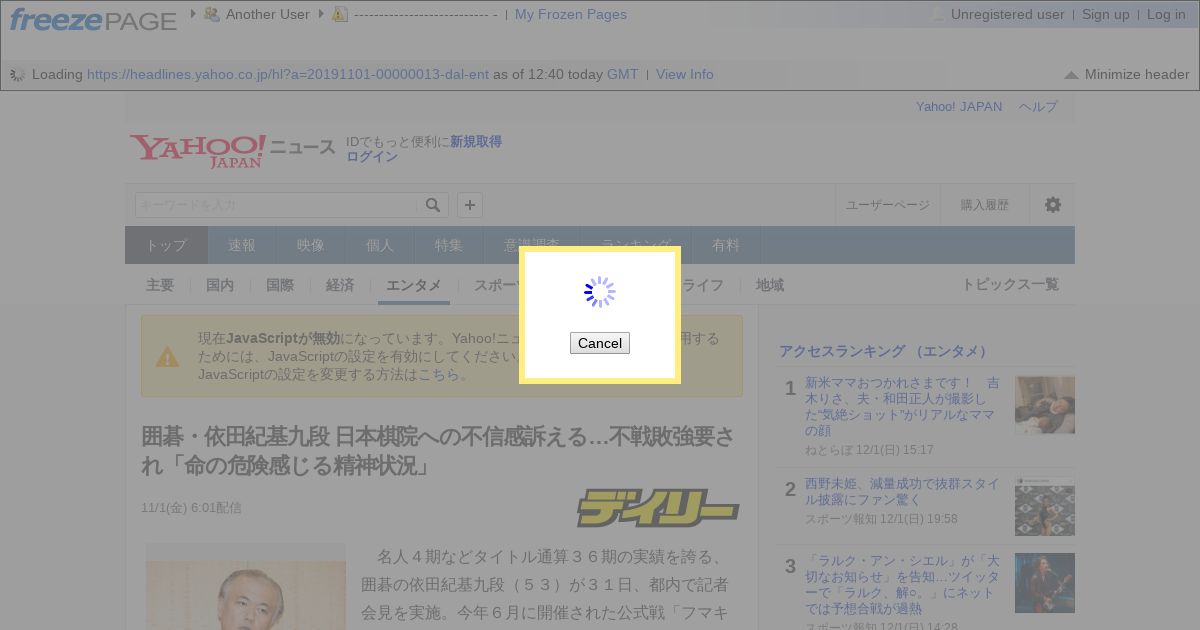Click the Sign up link

click(1106, 14)
